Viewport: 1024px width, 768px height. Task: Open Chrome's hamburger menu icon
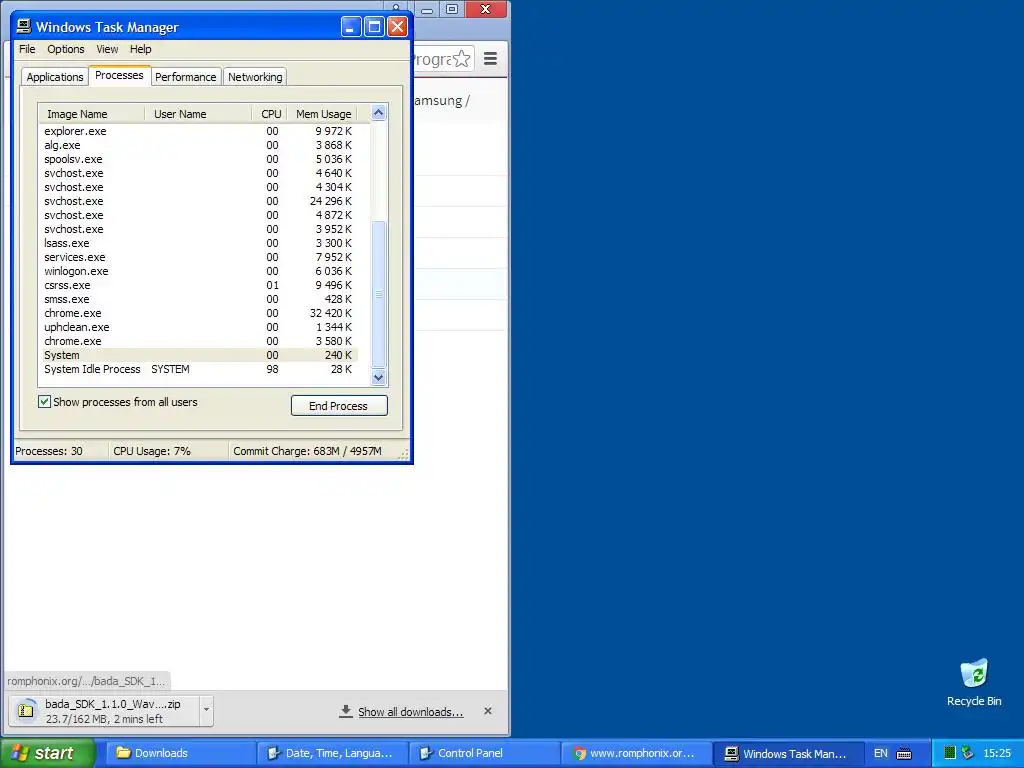[x=490, y=59]
